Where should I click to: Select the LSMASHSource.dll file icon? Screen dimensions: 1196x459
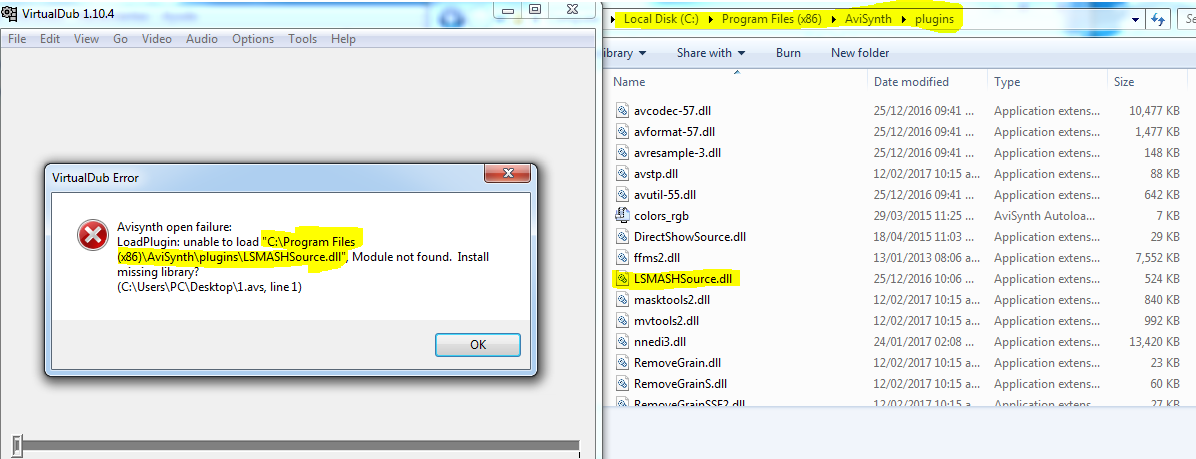[622, 279]
